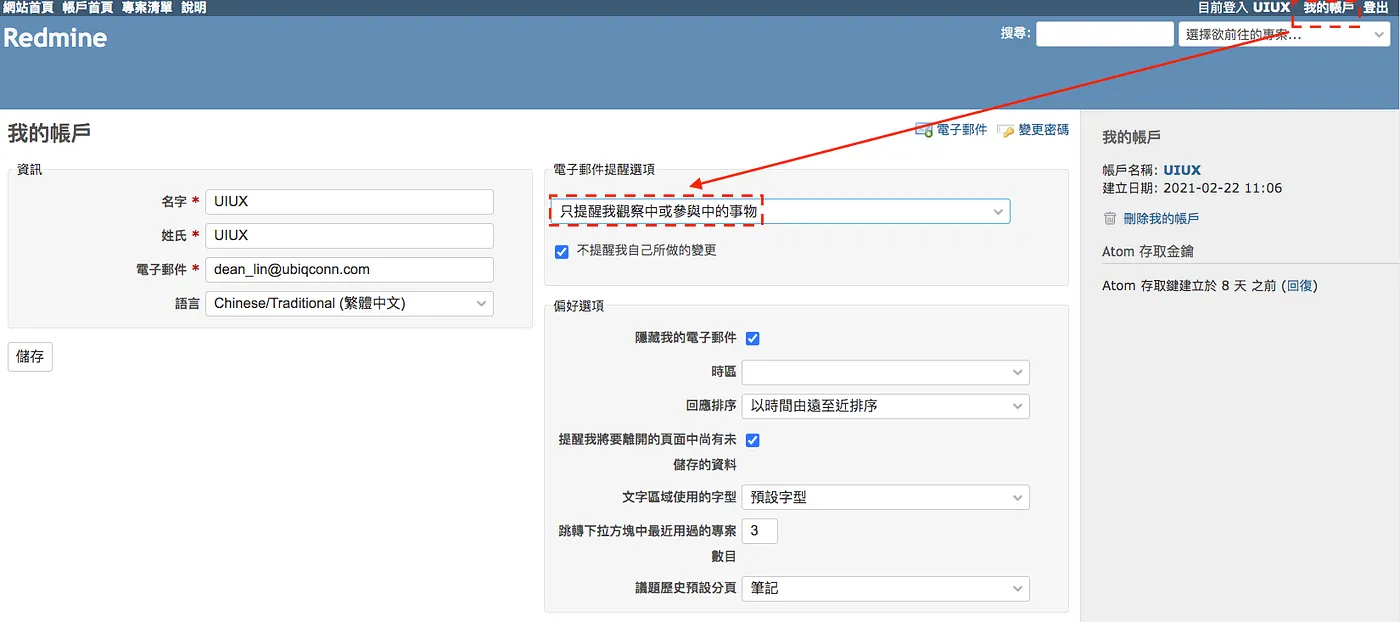Click the Redmine header title
Image resolution: width=1400 pixels, height=622 pixels.
[55, 39]
